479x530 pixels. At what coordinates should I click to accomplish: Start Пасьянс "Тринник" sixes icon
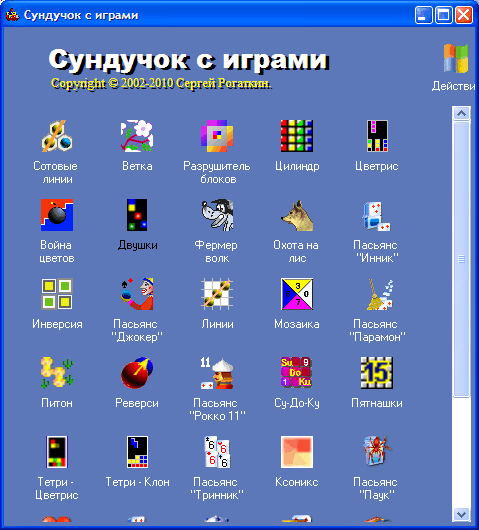pos(217,452)
